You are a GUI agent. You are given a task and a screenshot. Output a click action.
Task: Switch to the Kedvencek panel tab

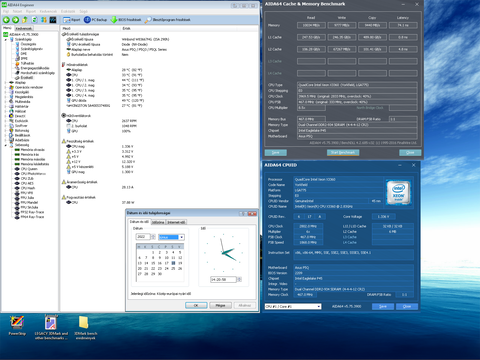coord(24,29)
